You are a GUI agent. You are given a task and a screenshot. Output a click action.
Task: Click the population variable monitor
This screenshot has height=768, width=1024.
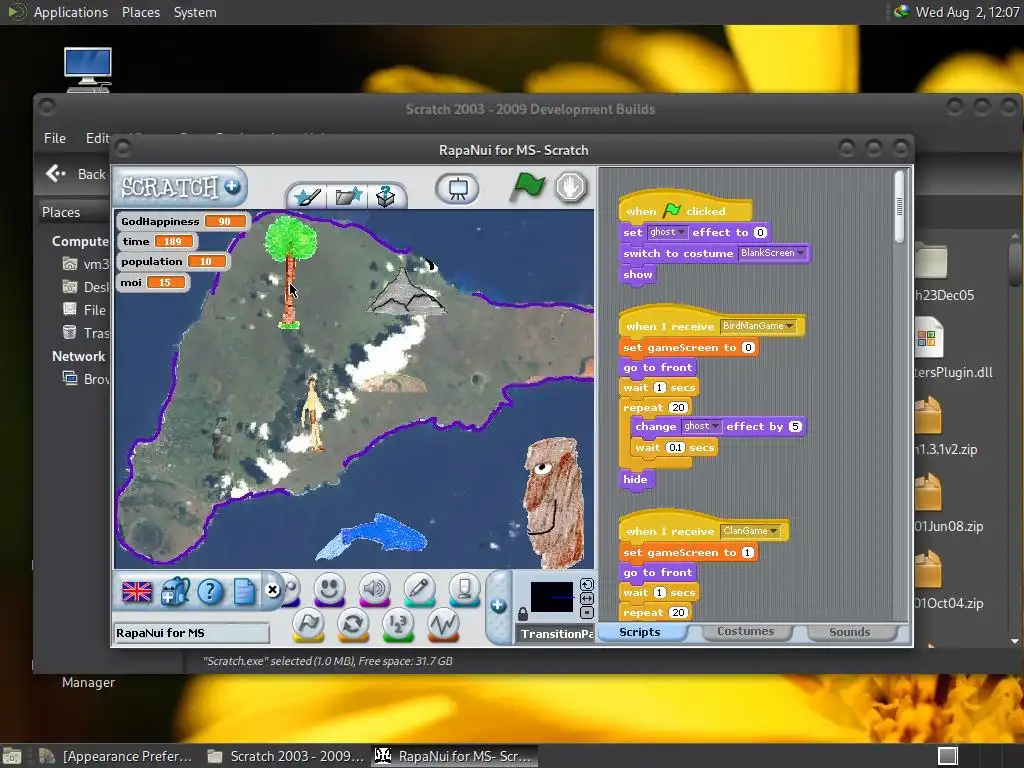pyautogui.click(x=174, y=261)
